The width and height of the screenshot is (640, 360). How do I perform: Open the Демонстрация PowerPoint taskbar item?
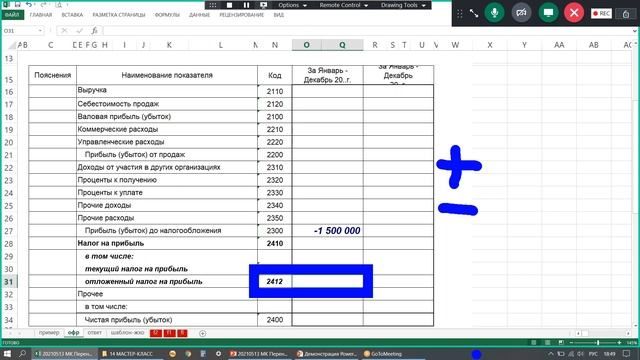point(327,354)
